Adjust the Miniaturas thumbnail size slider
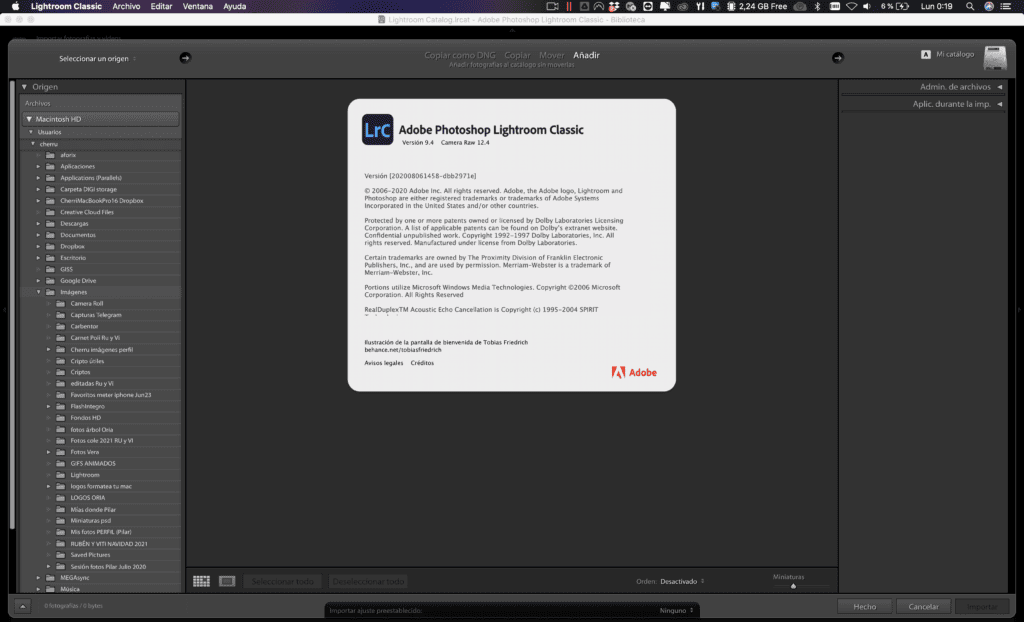 click(x=793, y=586)
